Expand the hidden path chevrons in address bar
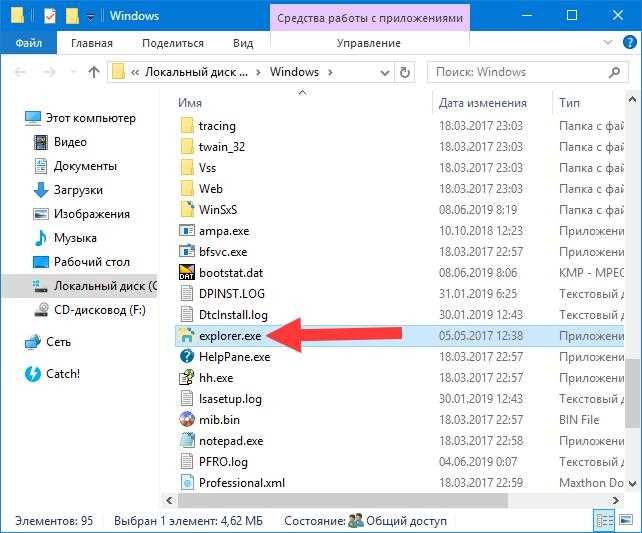This screenshot has width=642, height=533. coord(135,72)
